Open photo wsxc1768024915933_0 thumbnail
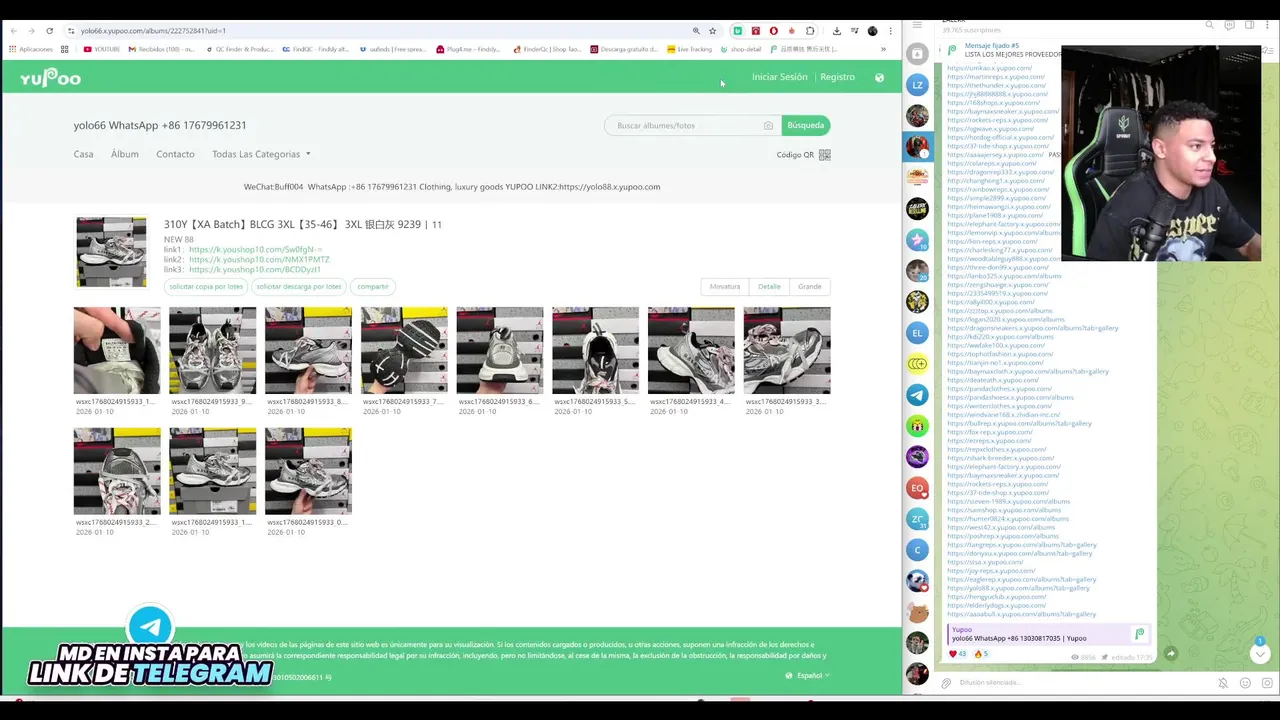1280x720 pixels. coord(308,471)
